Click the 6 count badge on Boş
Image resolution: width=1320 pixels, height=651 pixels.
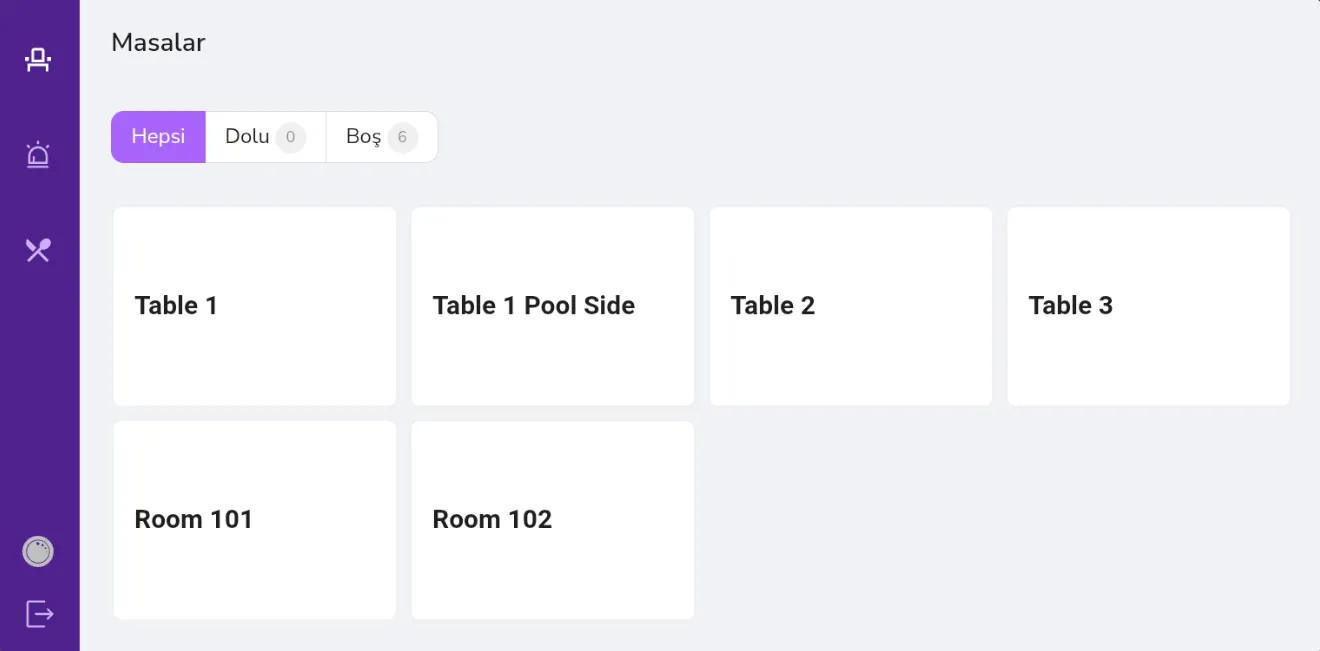click(402, 137)
